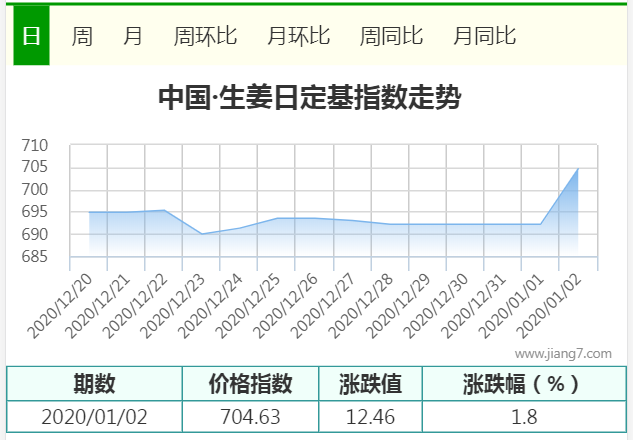Viewport: 633px width, 440px height.
Task: Click y-axis label 700
Action: coord(35,189)
